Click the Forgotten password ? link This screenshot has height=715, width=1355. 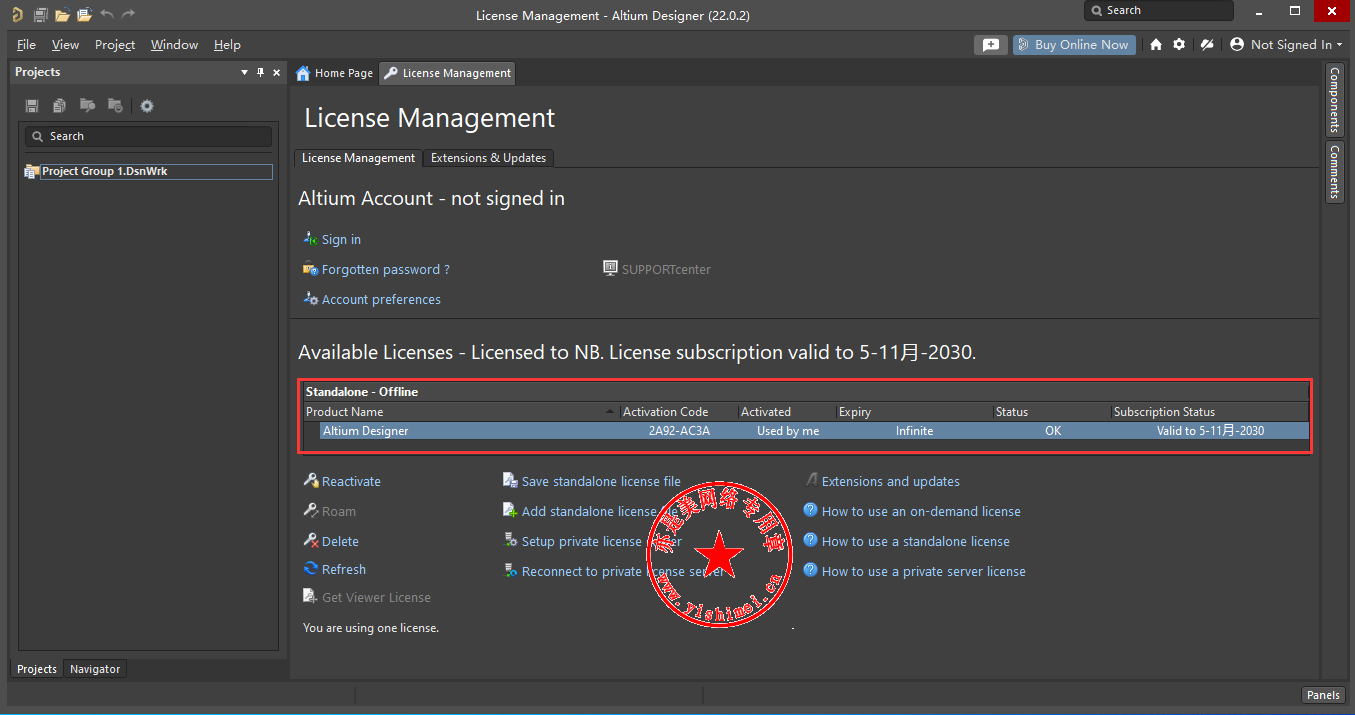[x=385, y=270]
